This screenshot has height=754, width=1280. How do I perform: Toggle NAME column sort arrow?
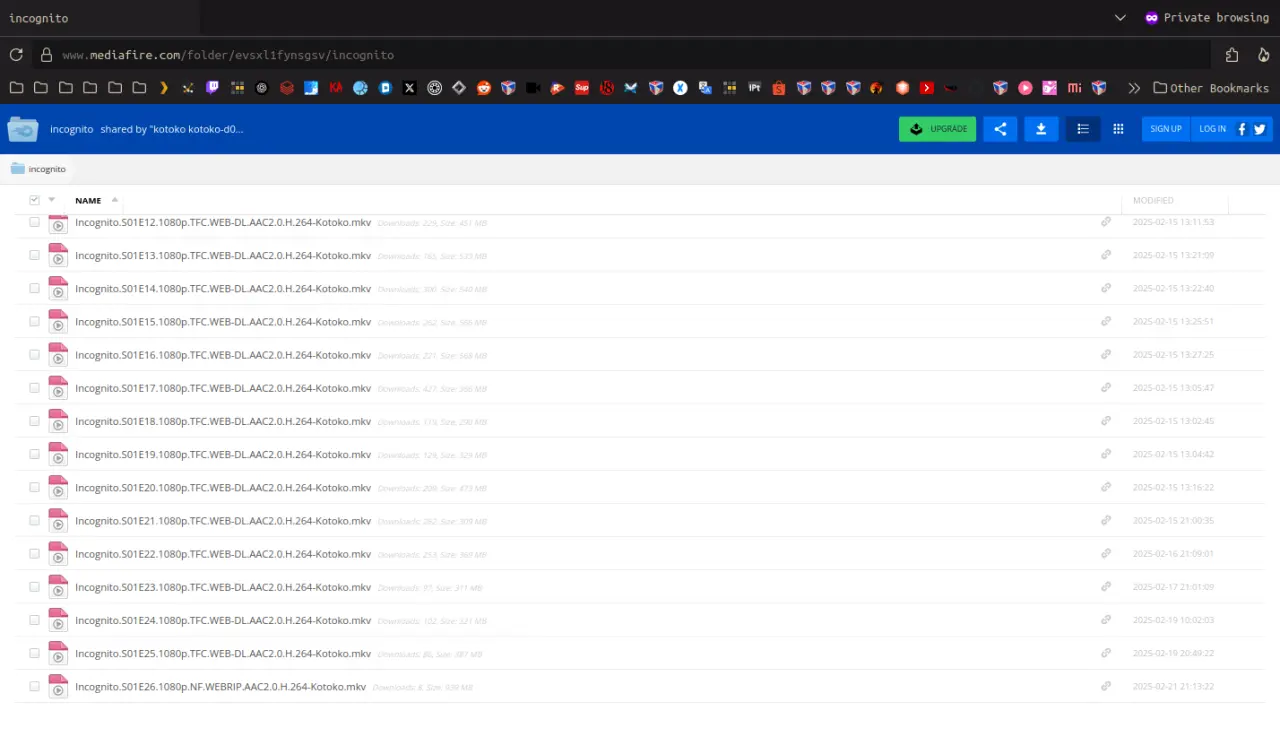pyautogui.click(x=115, y=200)
